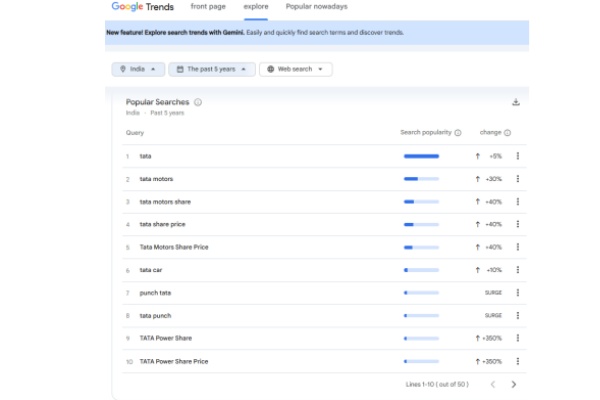Viewport: 600px width, 400px height.
Task: Go to next page of results
Action: 514,384
